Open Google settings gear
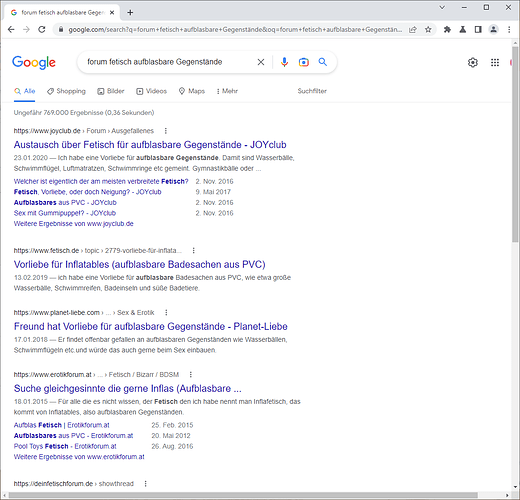 tap(472, 62)
